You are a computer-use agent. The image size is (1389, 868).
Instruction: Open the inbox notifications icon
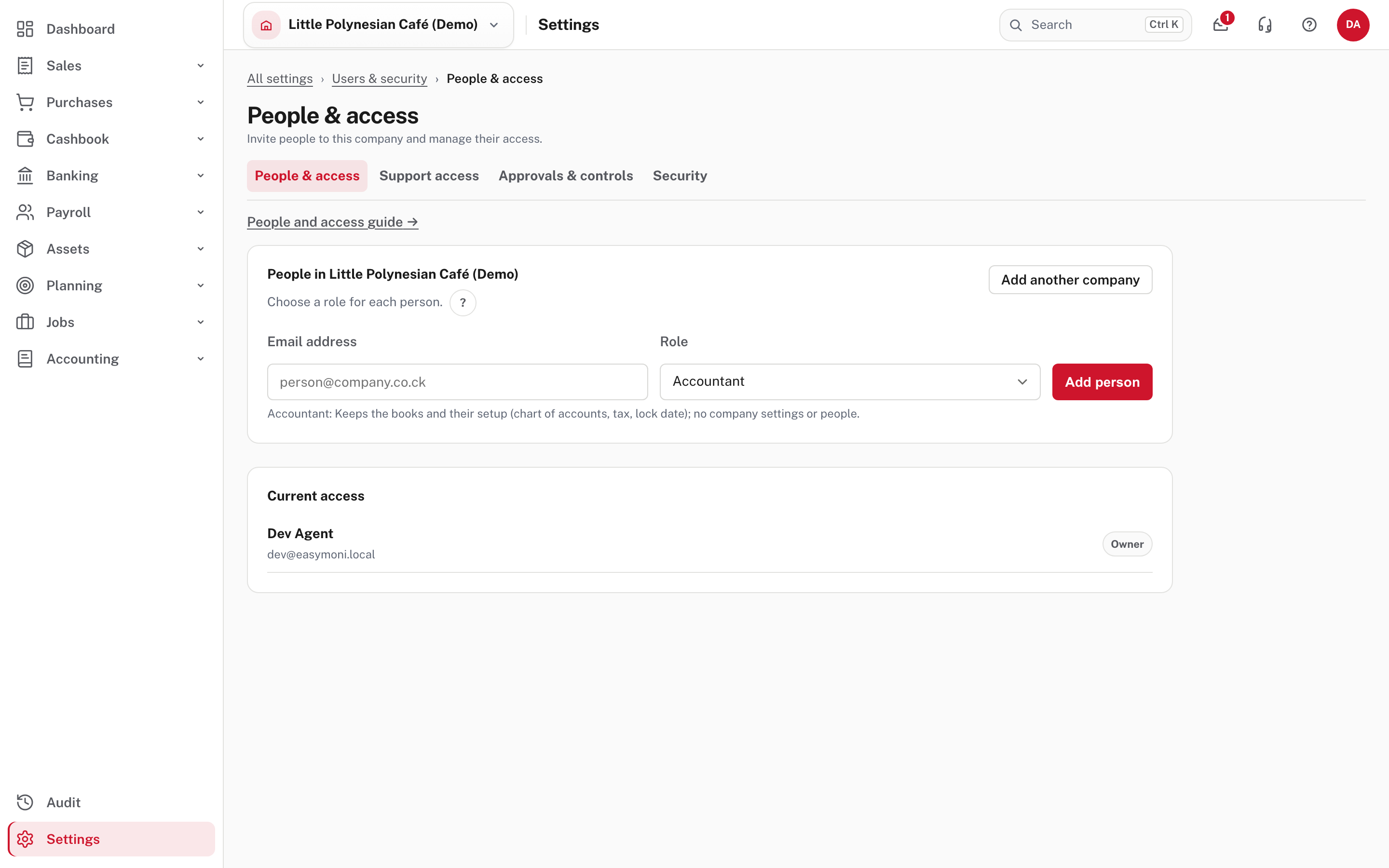click(1221, 25)
